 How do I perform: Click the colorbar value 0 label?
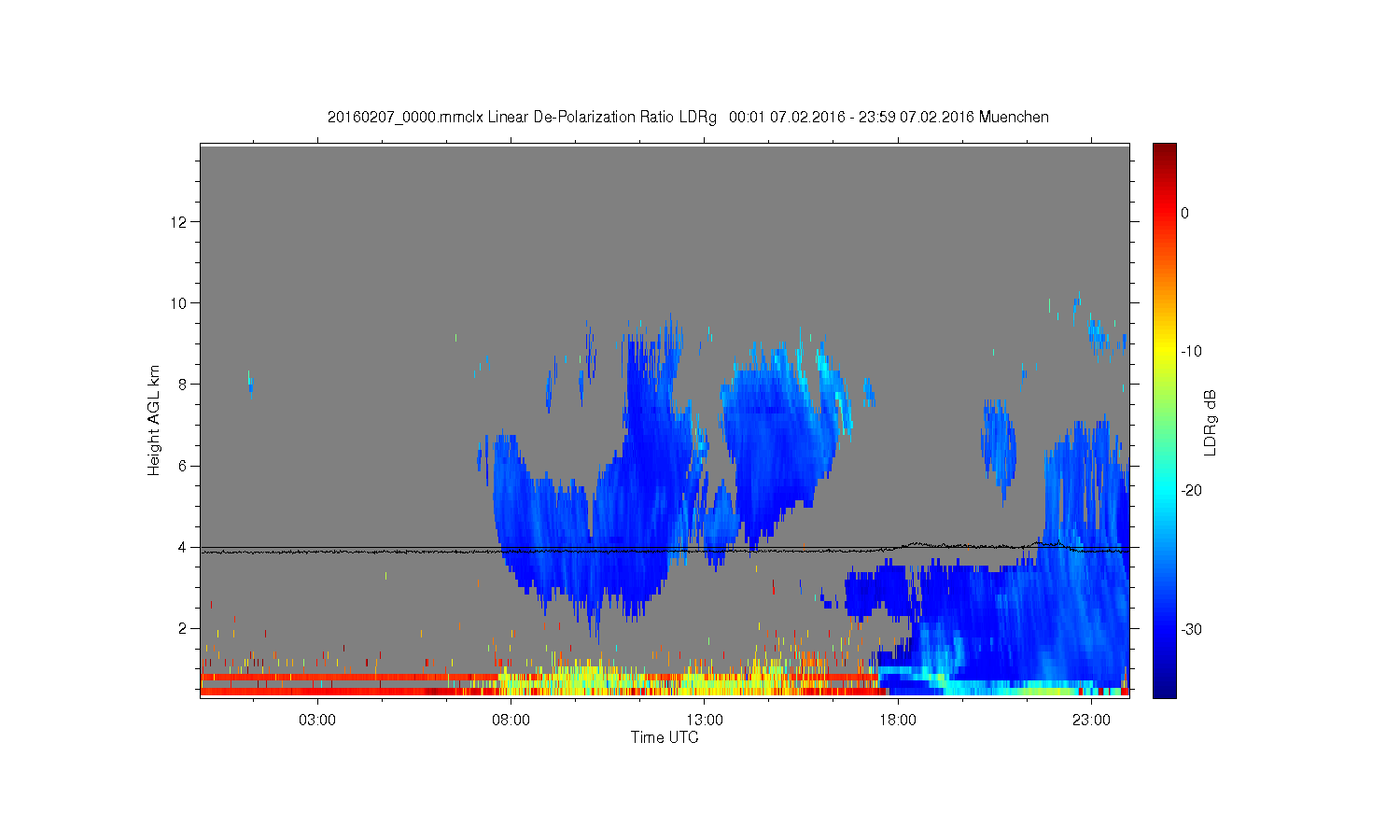click(1184, 213)
